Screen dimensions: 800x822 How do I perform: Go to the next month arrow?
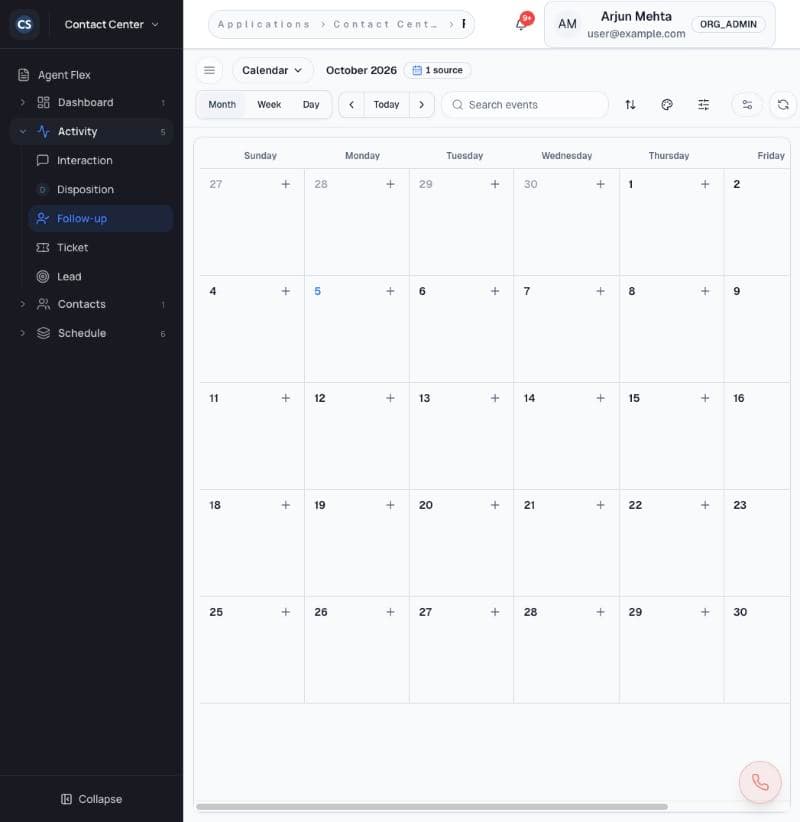pyautogui.click(x=421, y=105)
